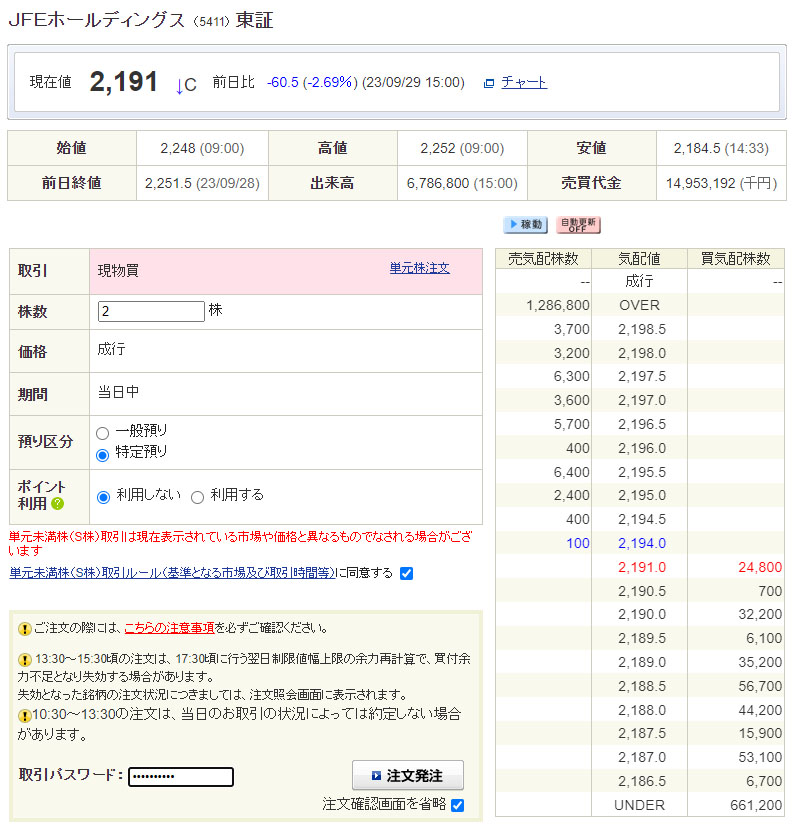Open the チャート link

pyautogui.click(x=524, y=82)
